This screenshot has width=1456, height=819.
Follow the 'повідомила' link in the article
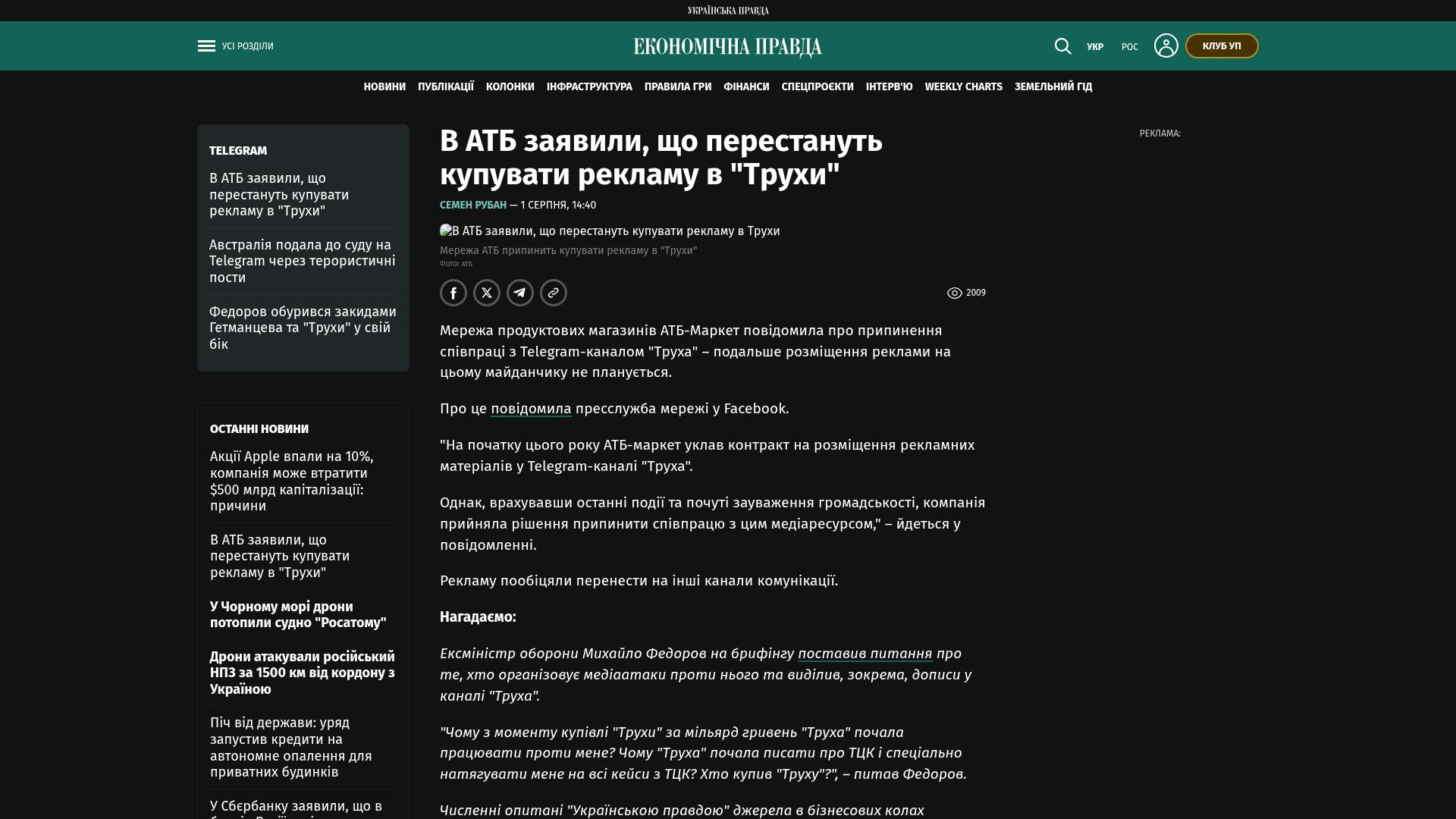pos(531,409)
